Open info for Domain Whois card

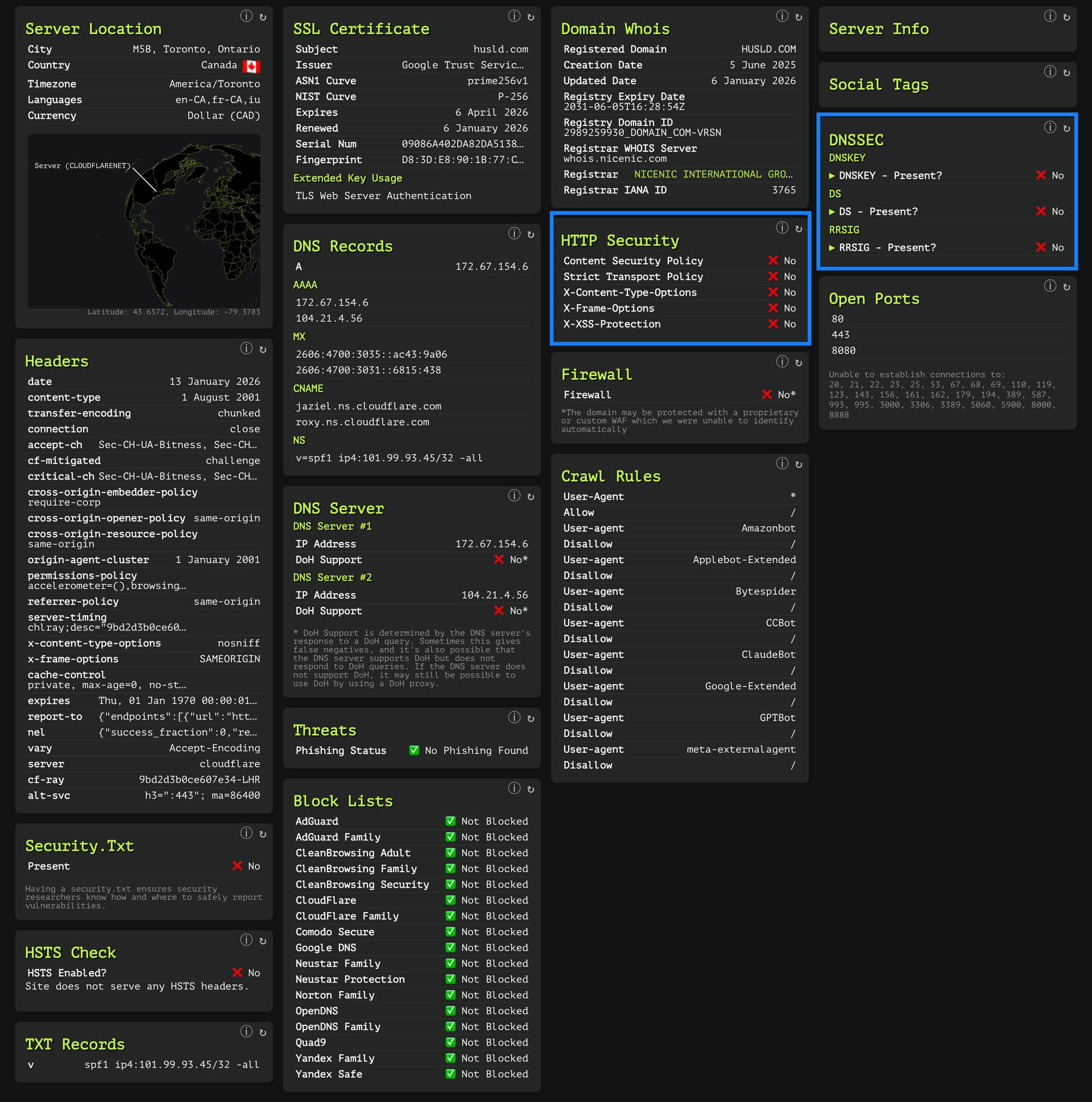click(x=781, y=16)
